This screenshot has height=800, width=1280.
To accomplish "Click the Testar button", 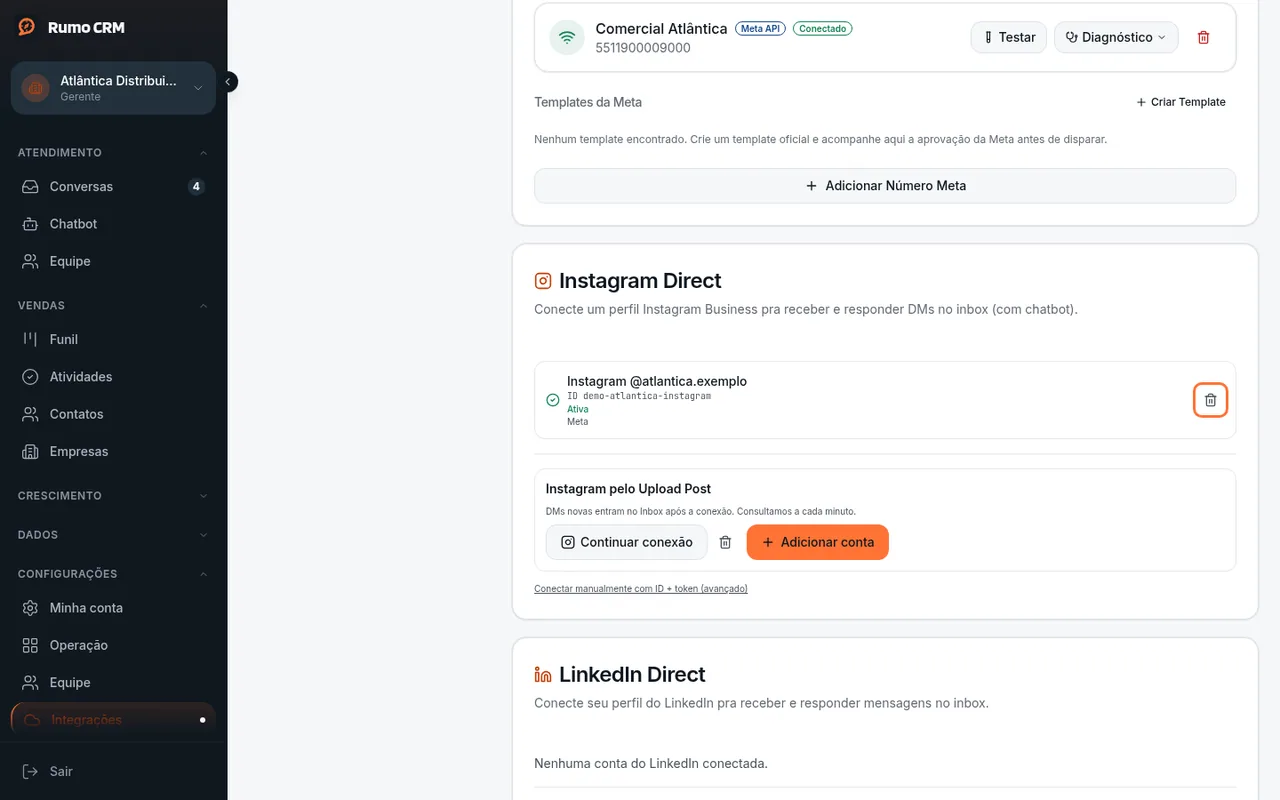I will click(x=1009, y=37).
